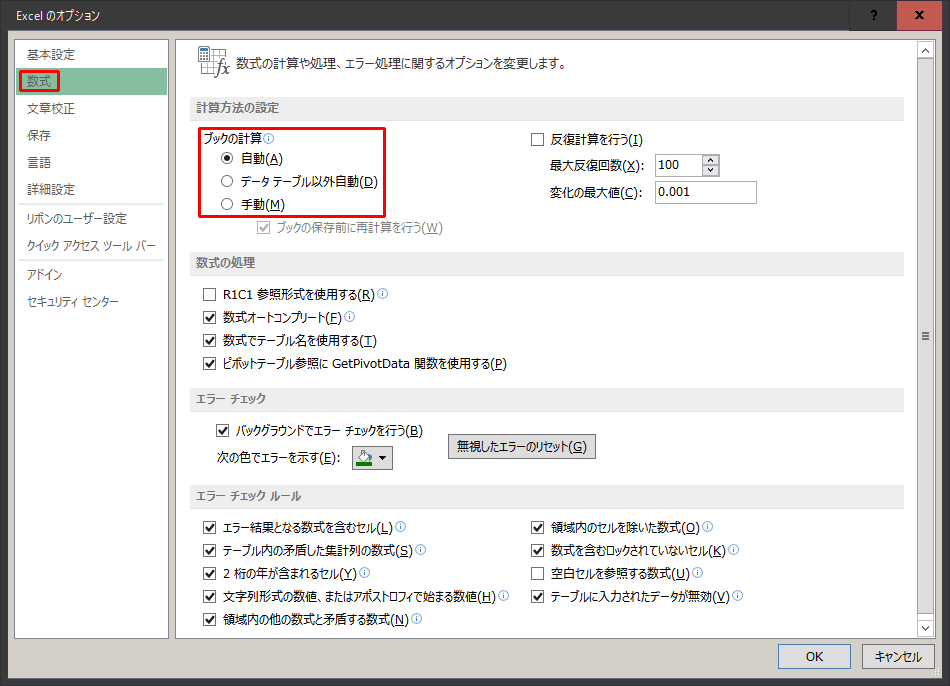Image resolution: width=950 pixels, height=686 pixels.
Task: Uncheck 数式オートコンプリート(F) checkbox
Action: click(x=210, y=318)
